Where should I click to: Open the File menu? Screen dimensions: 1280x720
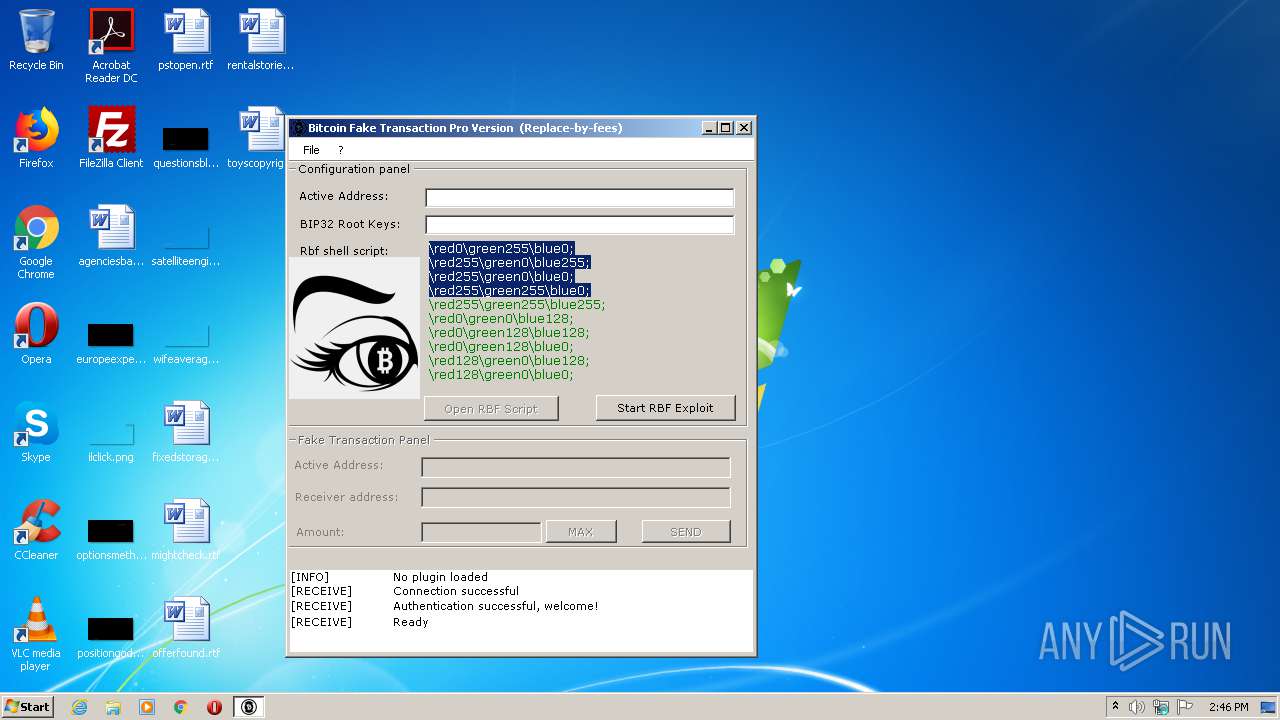click(311, 150)
